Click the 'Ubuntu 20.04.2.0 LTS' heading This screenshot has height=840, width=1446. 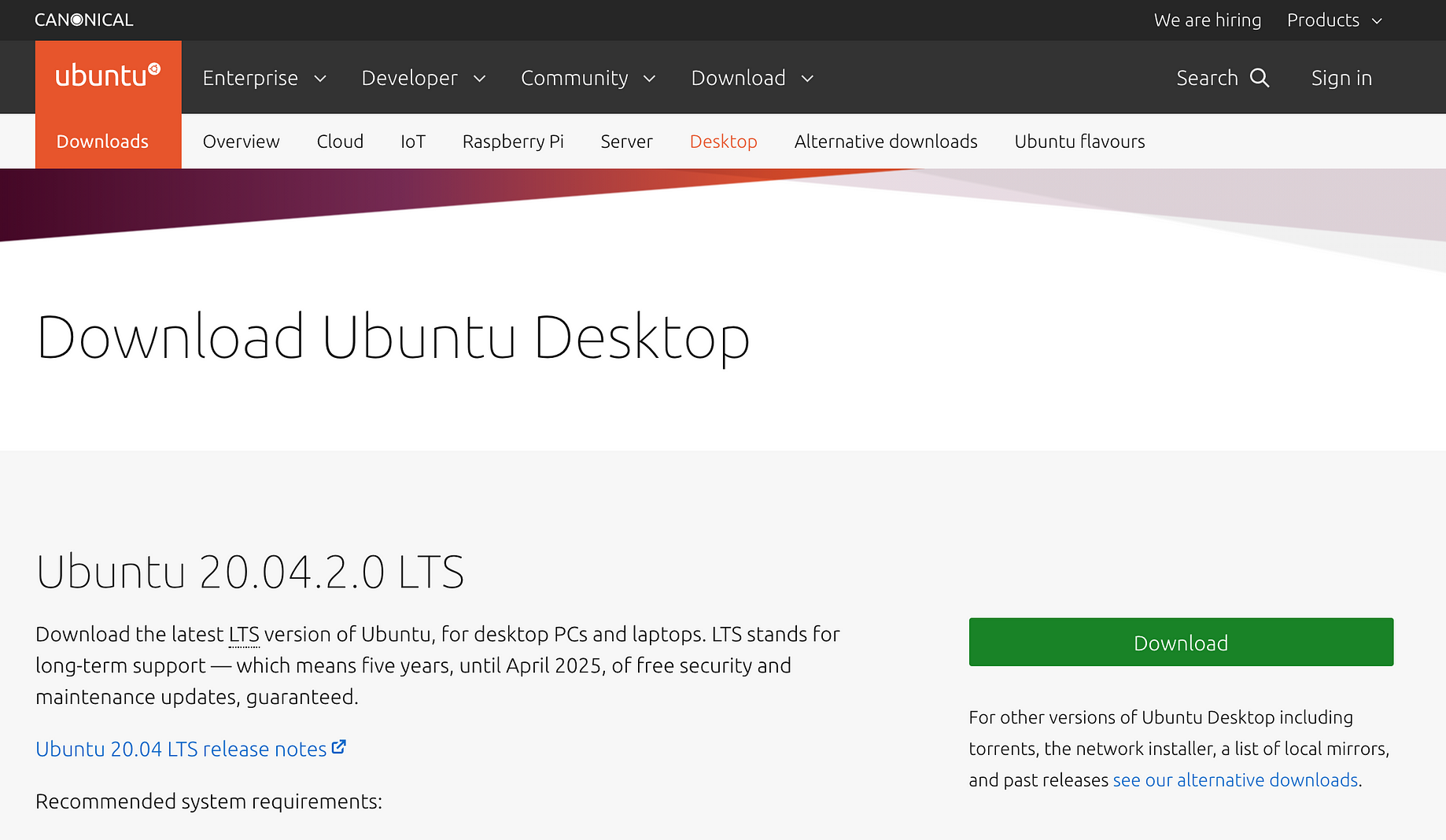(x=250, y=572)
